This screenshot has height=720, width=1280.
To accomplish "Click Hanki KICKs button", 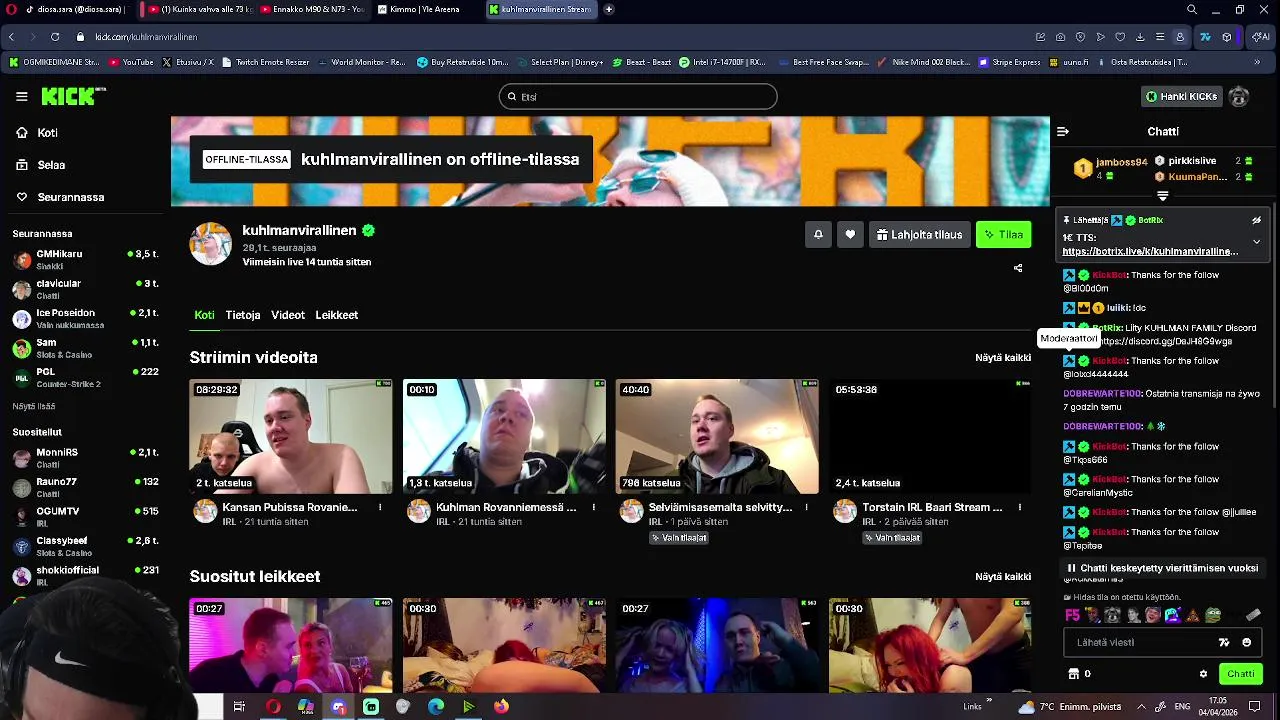I will click(x=1181, y=96).
